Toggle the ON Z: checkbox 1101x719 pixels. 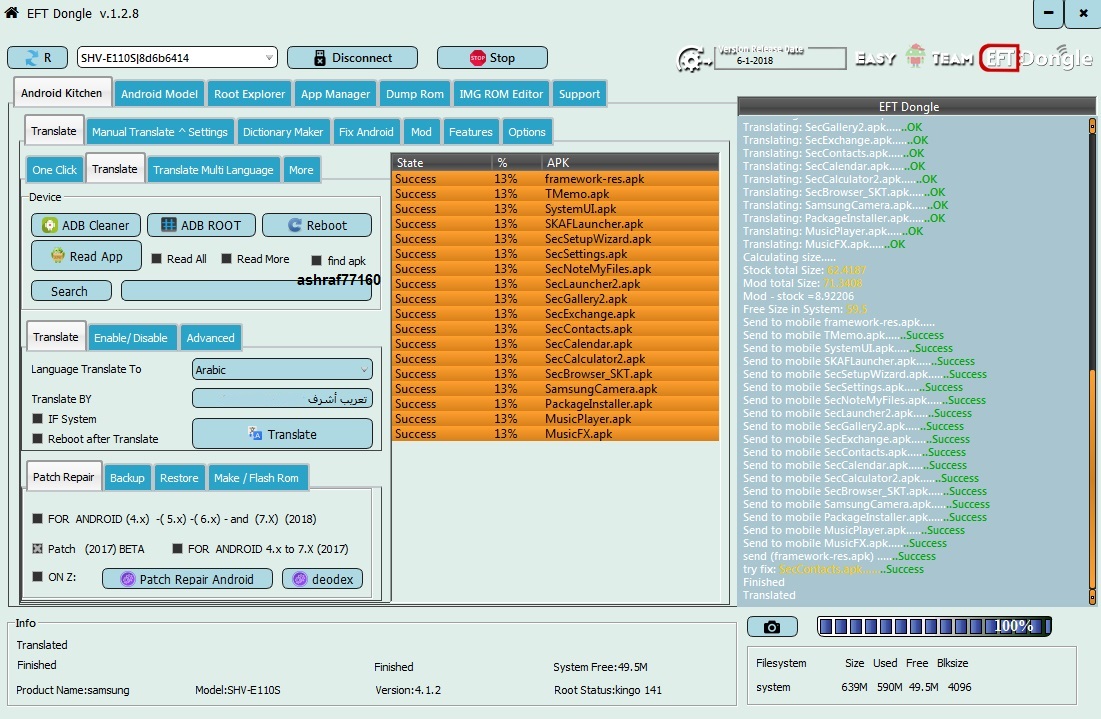[38, 576]
